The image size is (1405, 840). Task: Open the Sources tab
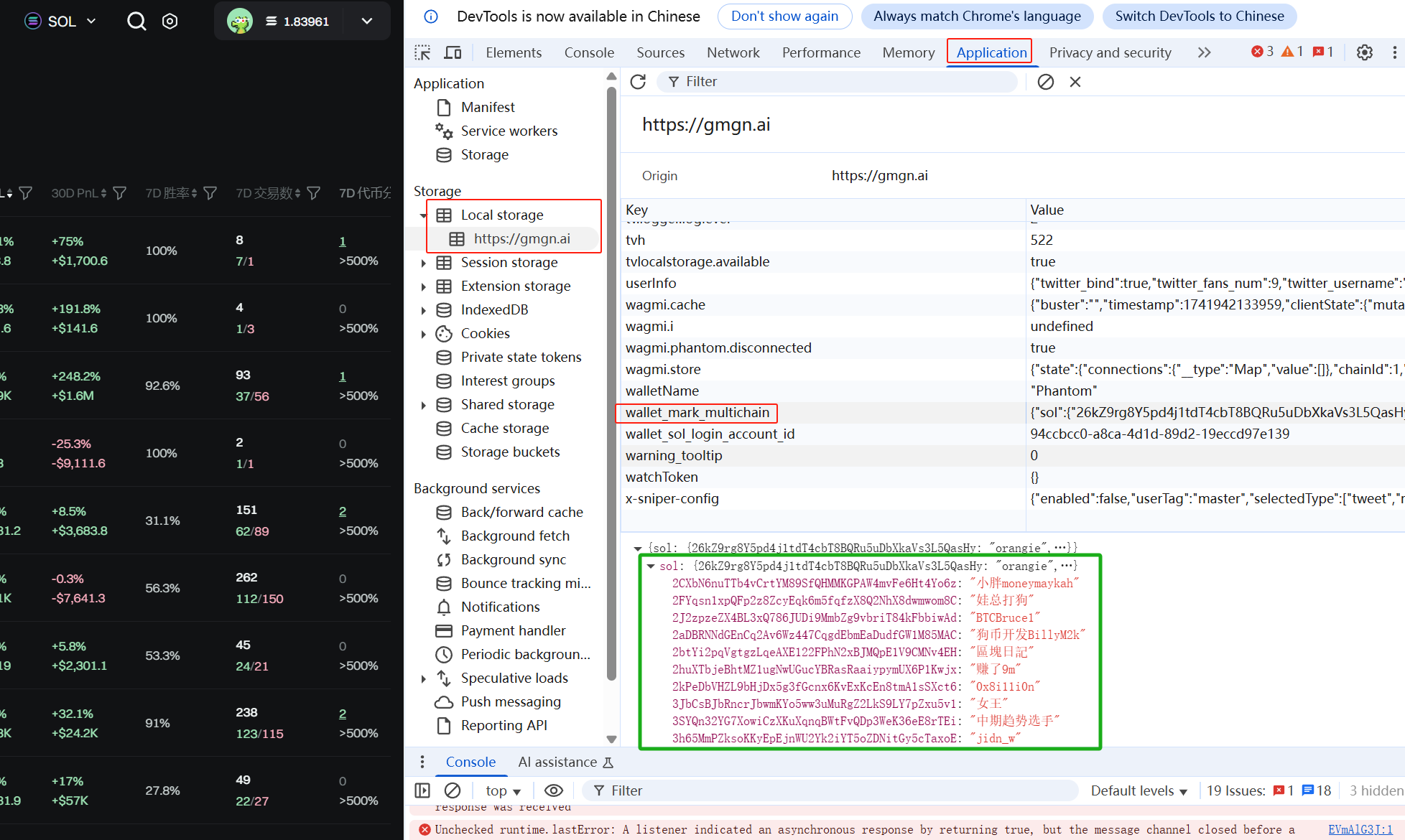(660, 52)
